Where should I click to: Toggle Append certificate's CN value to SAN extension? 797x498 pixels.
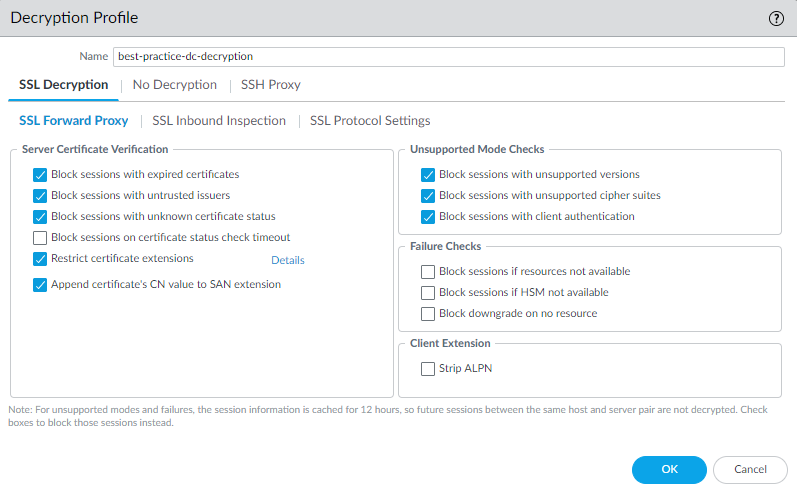pyautogui.click(x=40, y=285)
